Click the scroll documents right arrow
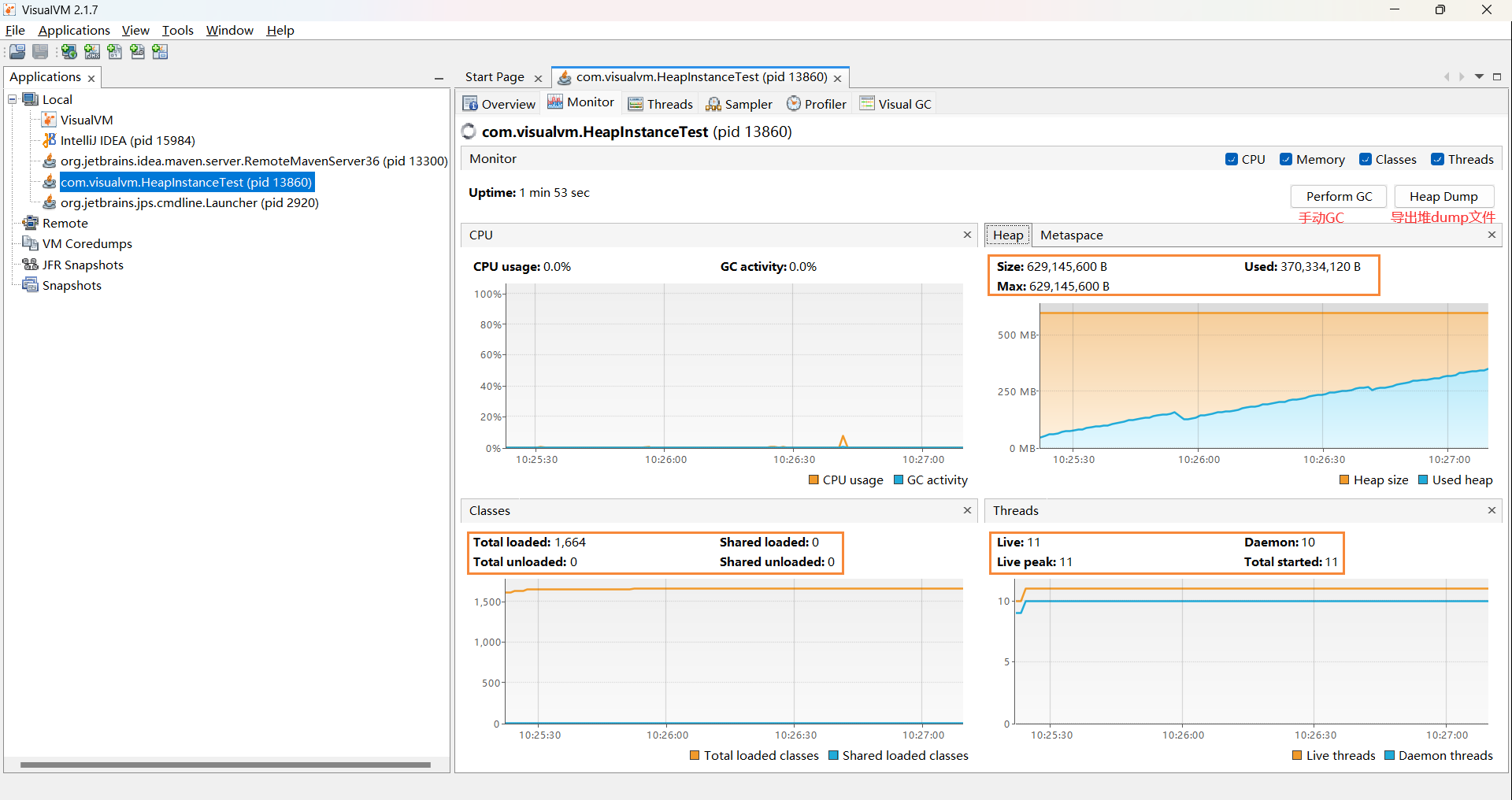This screenshot has width=1512, height=800. coord(1462,76)
